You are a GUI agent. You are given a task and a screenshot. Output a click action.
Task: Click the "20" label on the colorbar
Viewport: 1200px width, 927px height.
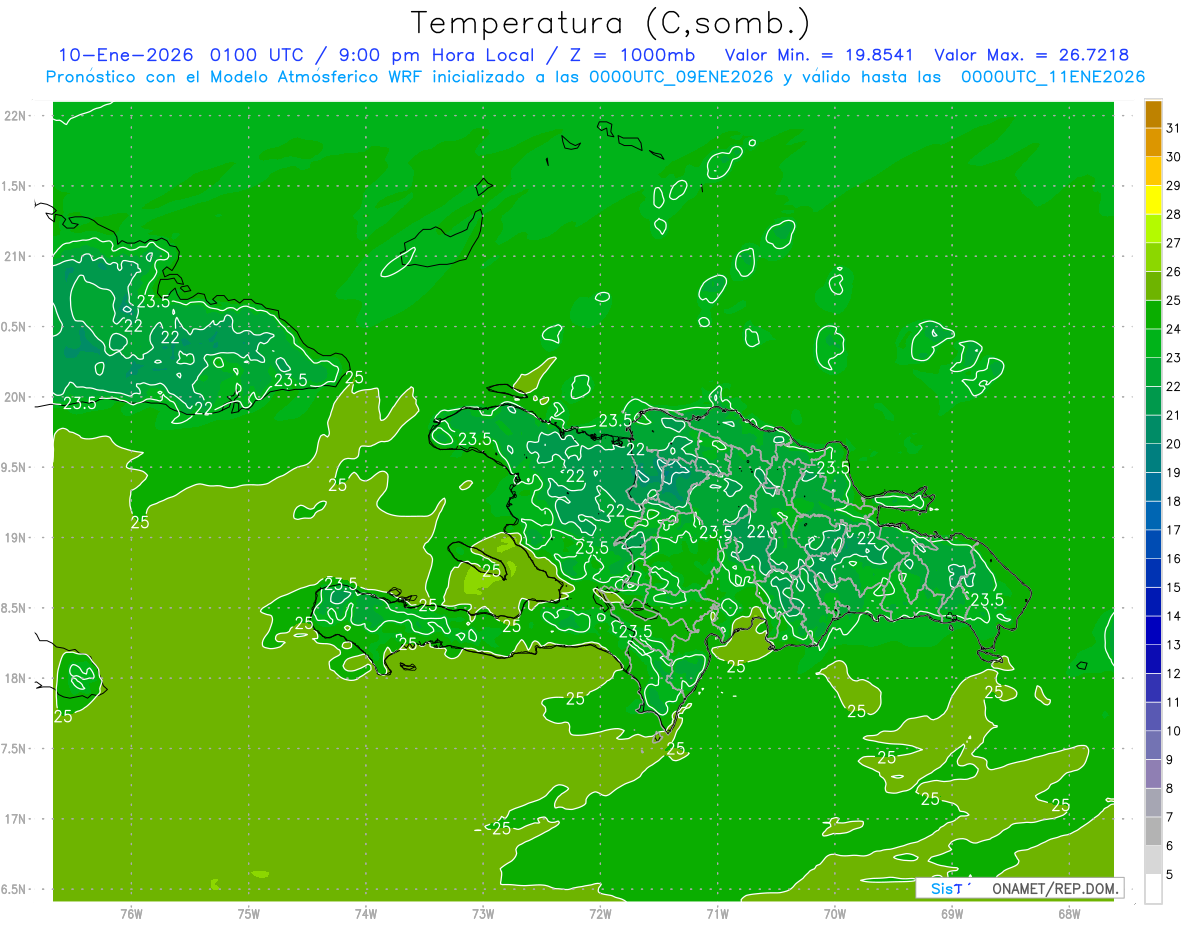point(1174,444)
